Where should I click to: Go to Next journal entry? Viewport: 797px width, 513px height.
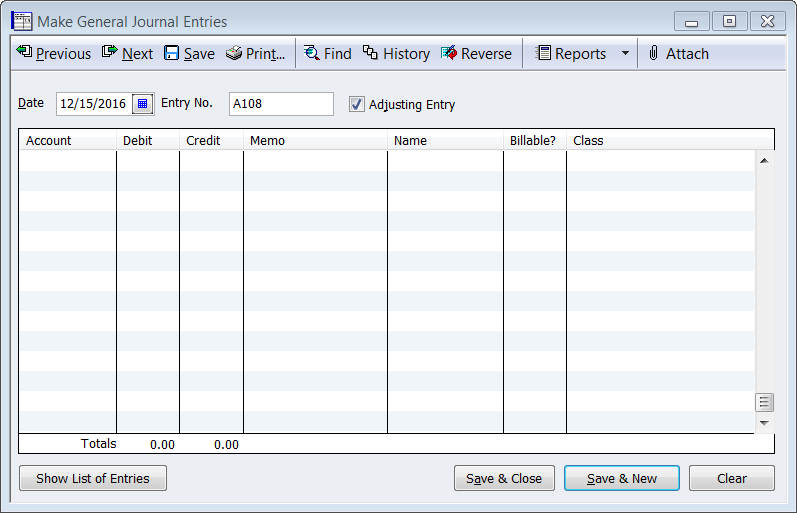pos(128,54)
